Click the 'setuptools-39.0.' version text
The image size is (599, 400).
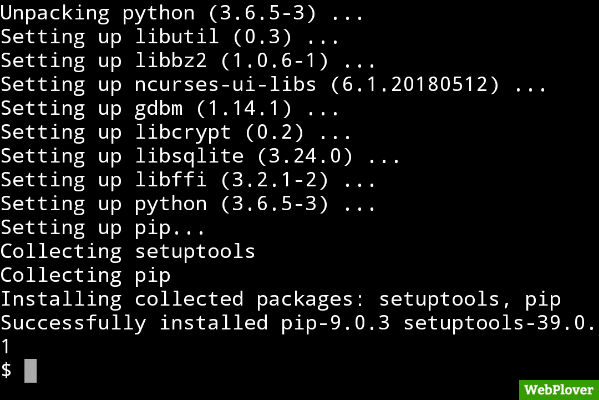499,324
